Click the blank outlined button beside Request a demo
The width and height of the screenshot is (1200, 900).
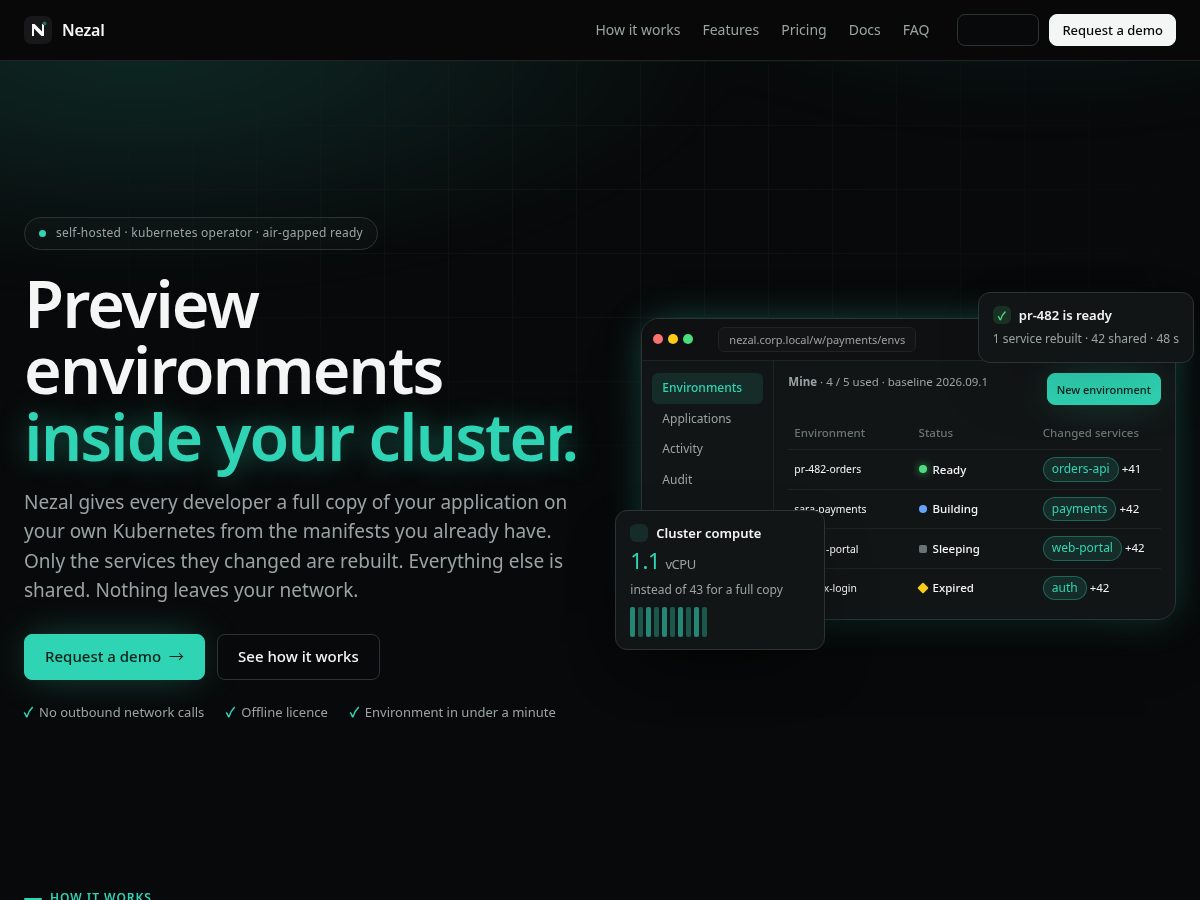(x=998, y=30)
